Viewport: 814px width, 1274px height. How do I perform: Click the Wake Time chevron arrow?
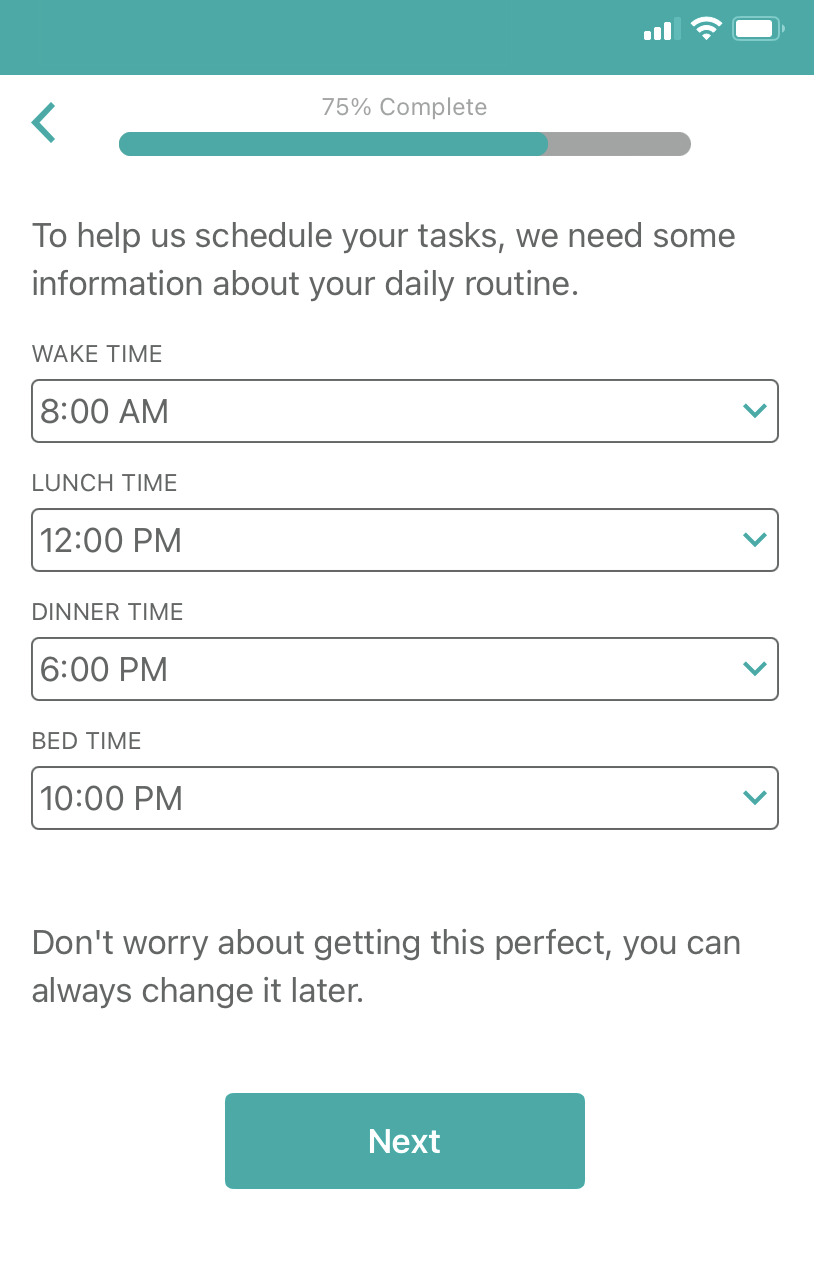755,411
